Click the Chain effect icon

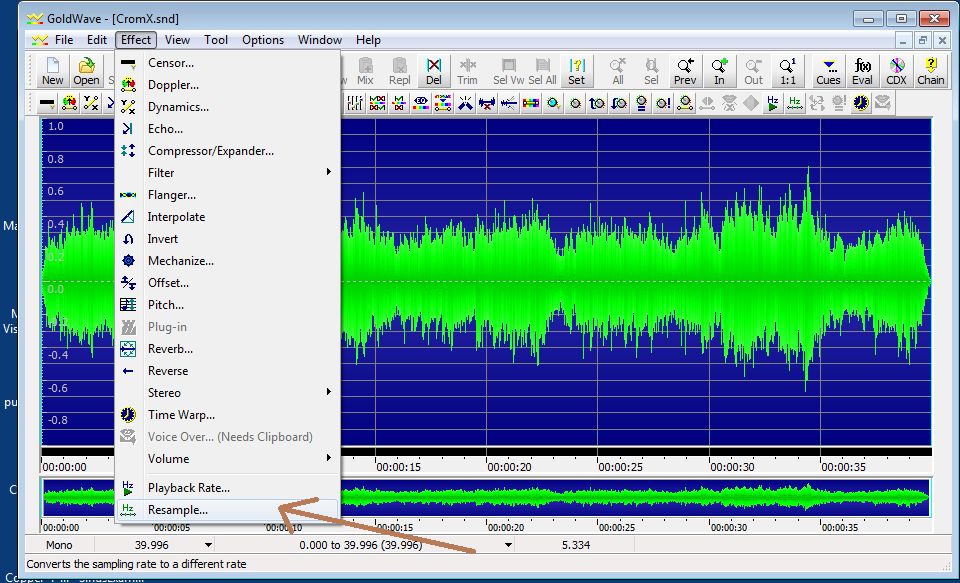coord(930,71)
